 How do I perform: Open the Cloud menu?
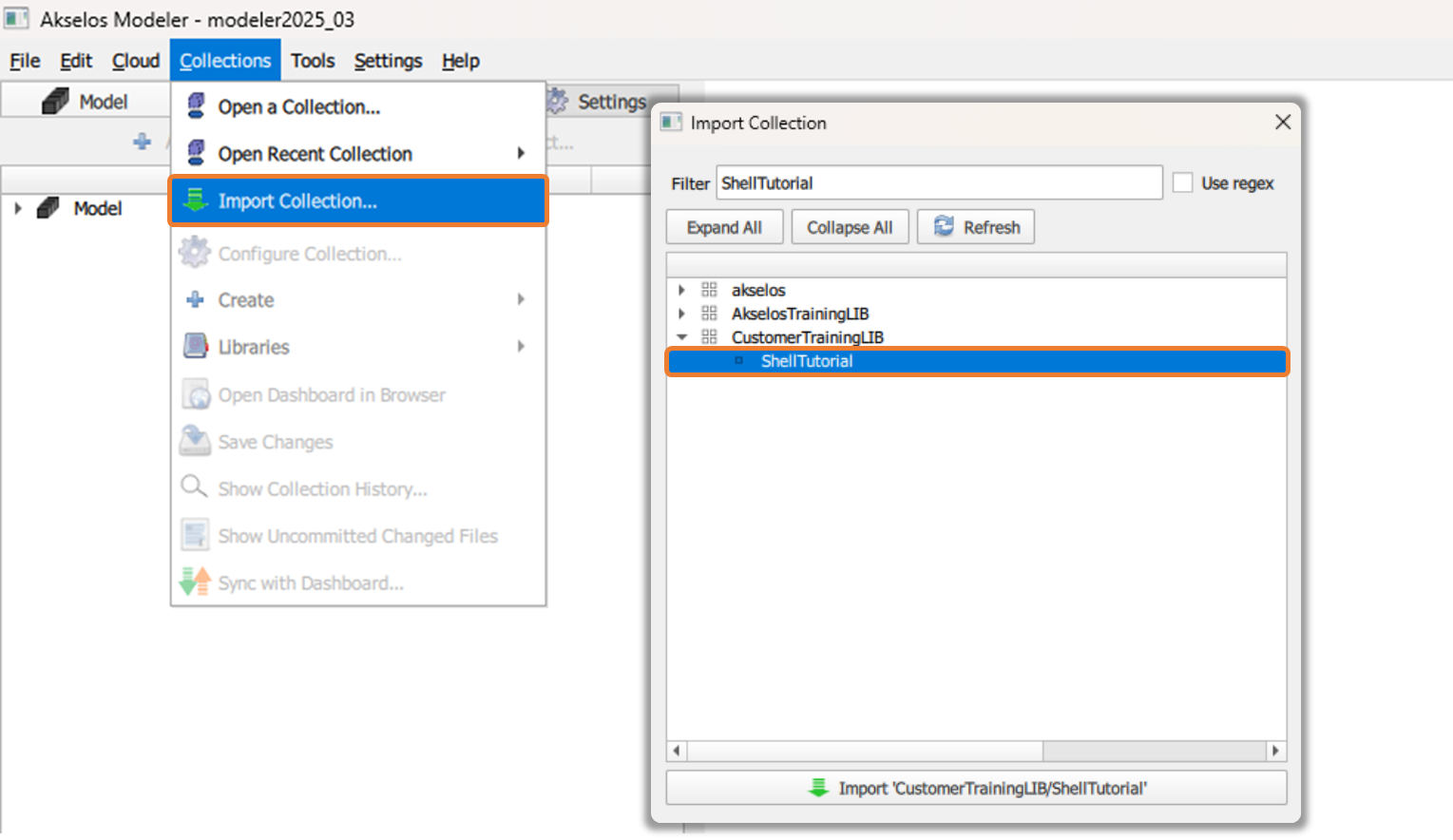click(x=136, y=61)
